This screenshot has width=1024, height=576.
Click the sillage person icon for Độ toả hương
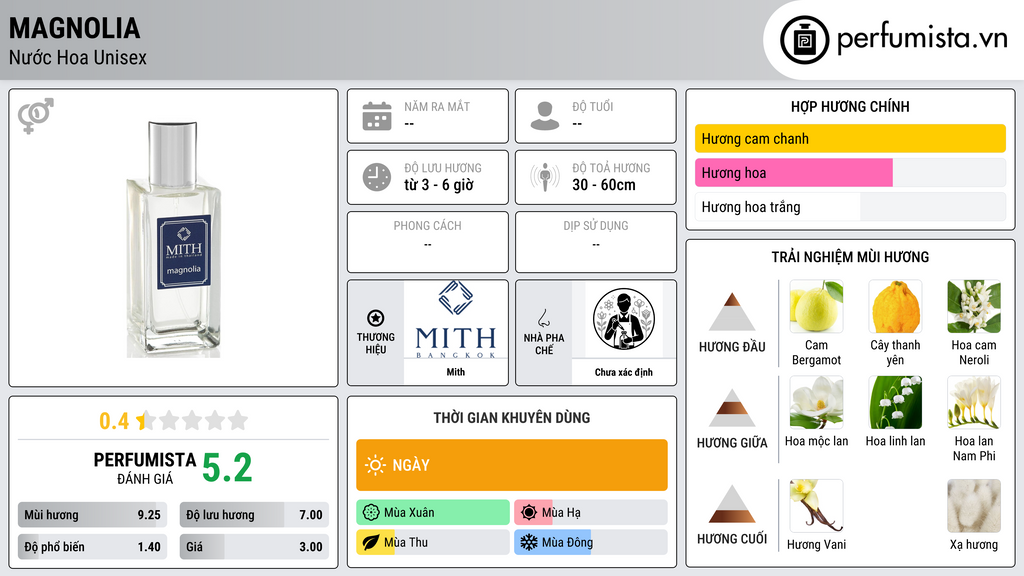point(545,177)
